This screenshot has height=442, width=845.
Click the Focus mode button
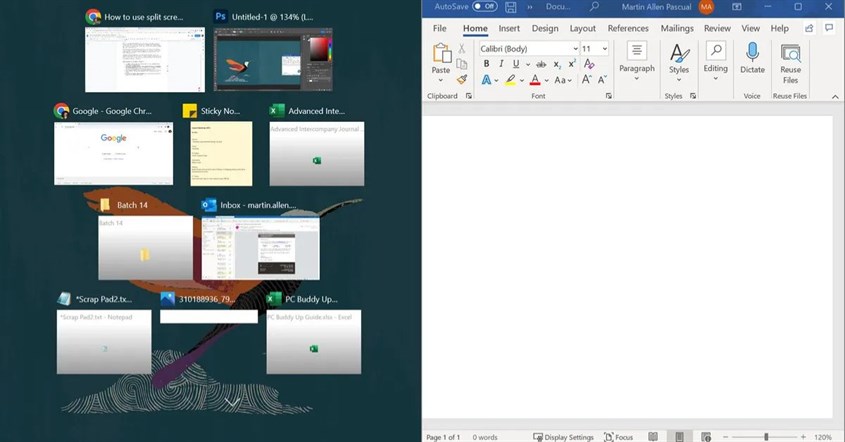point(618,437)
